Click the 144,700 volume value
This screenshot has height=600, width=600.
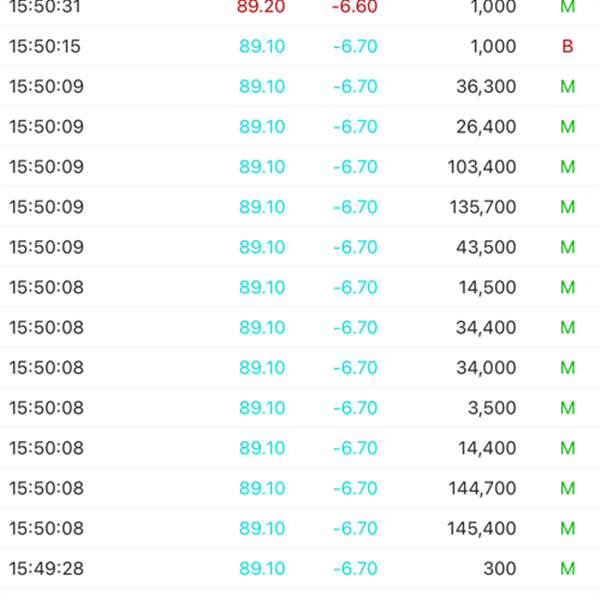click(x=482, y=488)
